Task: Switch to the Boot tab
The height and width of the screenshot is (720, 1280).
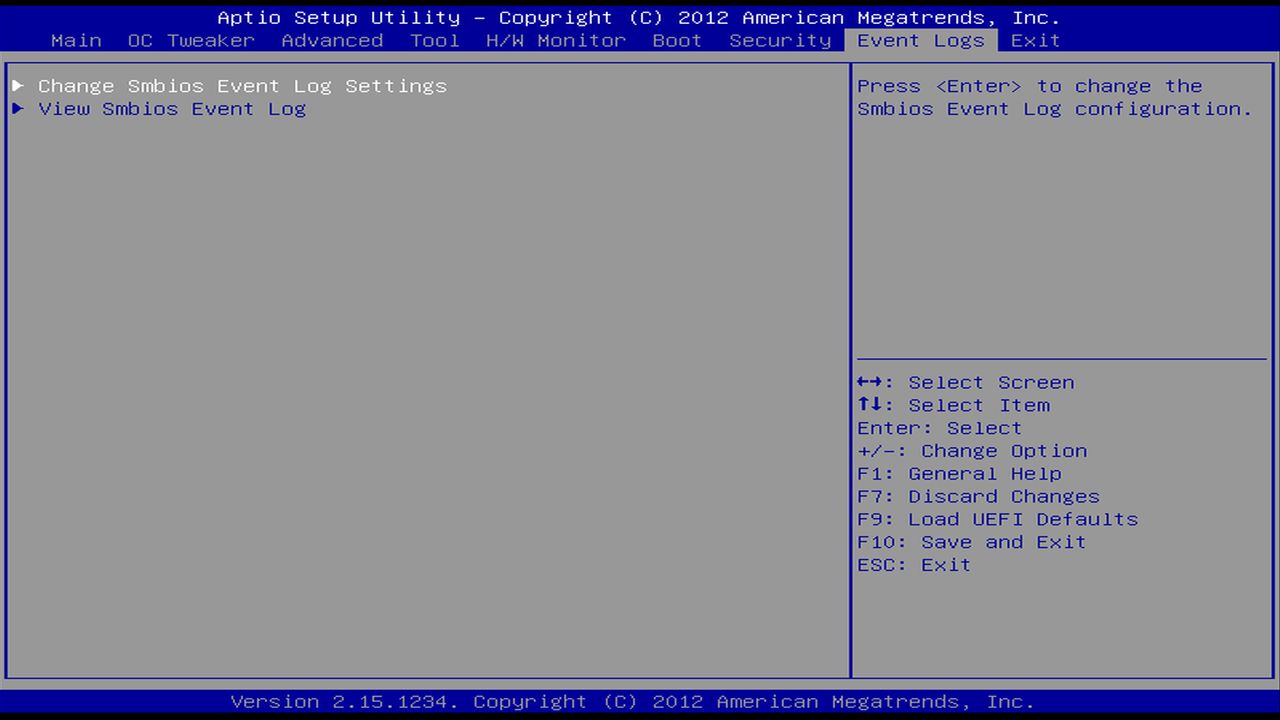Action: (677, 41)
